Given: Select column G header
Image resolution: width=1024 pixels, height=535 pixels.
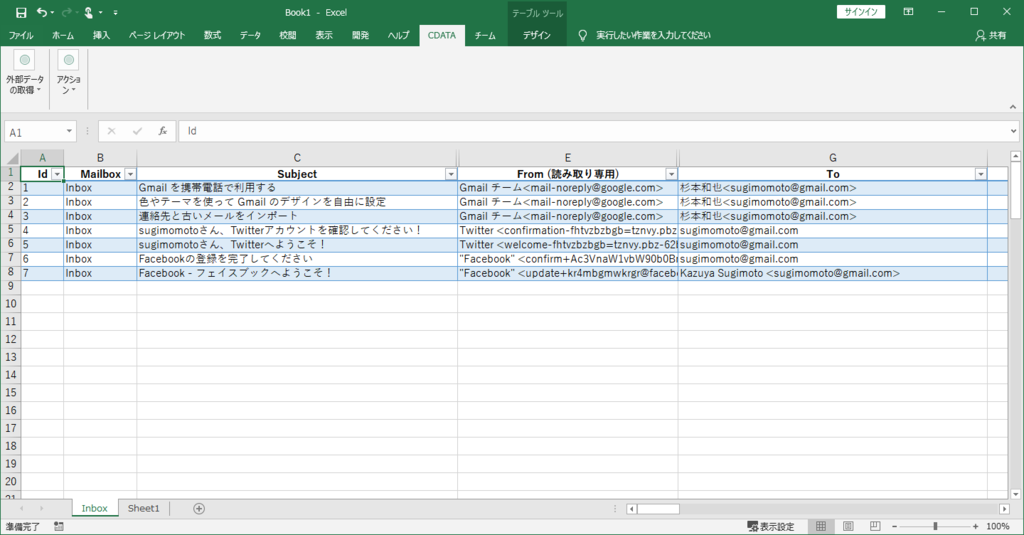Looking at the screenshot, I should 833,157.
